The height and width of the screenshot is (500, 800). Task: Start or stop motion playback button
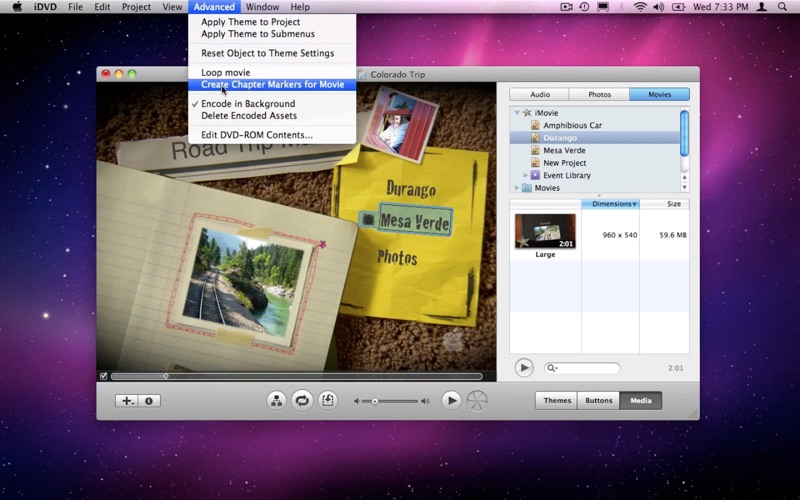[302, 401]
